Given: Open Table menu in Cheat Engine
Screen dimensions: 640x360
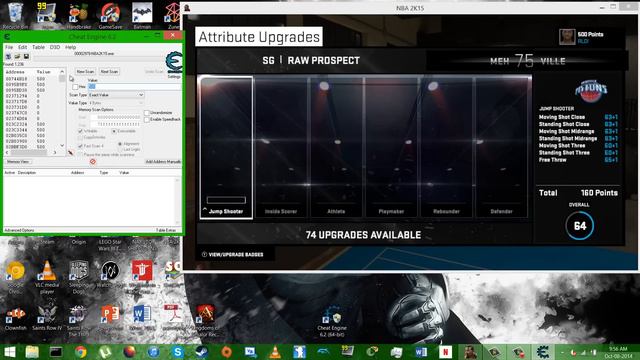Looking at the screenshot, I should point(38,47).
